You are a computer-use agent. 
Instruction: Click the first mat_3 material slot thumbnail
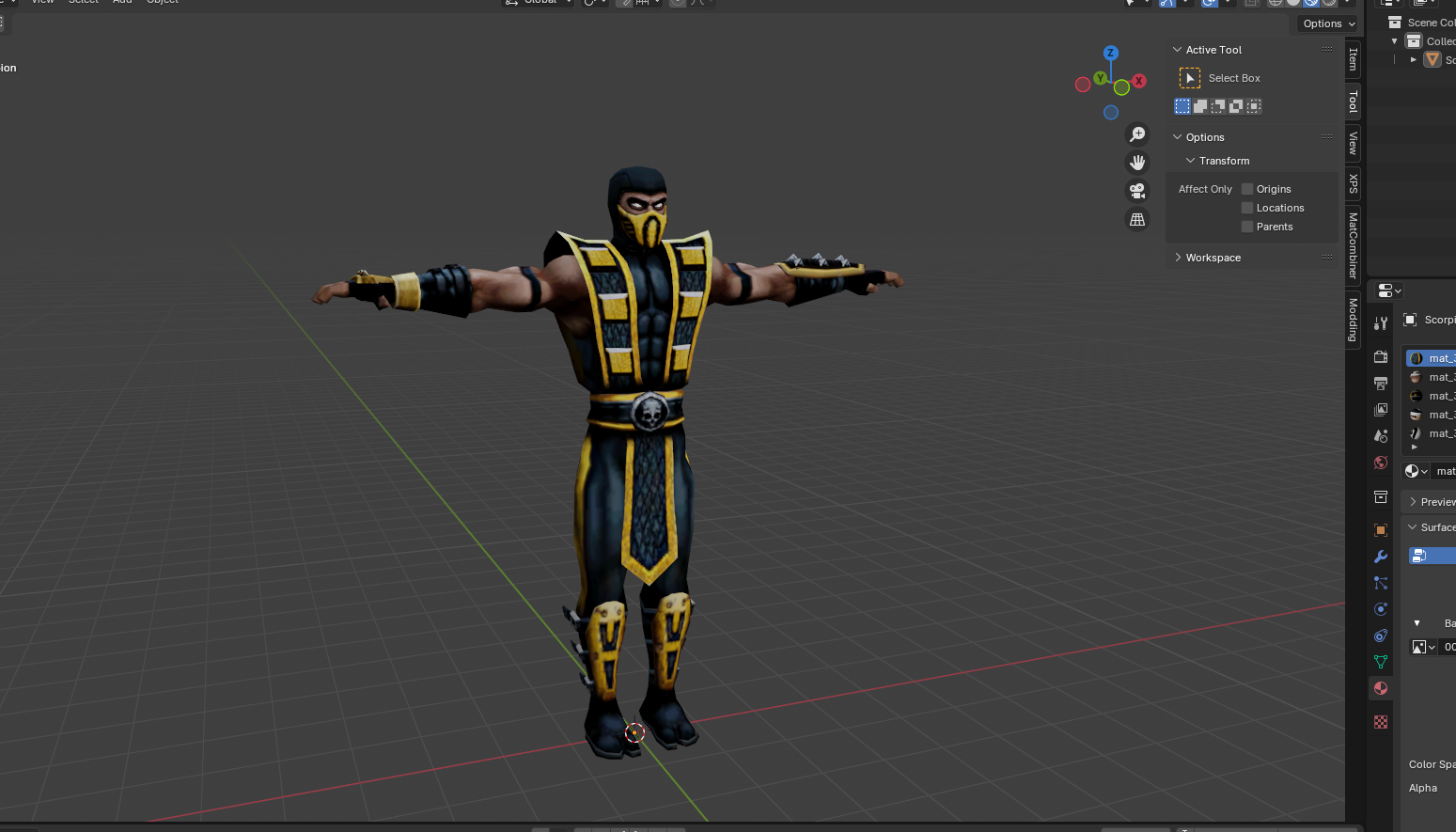click(1417, 357)
